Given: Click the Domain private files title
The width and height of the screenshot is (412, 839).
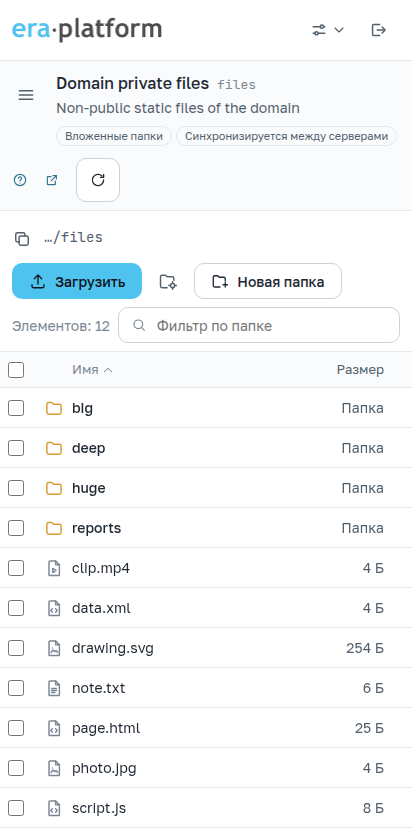Looking at the screenshot, I should pos(133,83).
